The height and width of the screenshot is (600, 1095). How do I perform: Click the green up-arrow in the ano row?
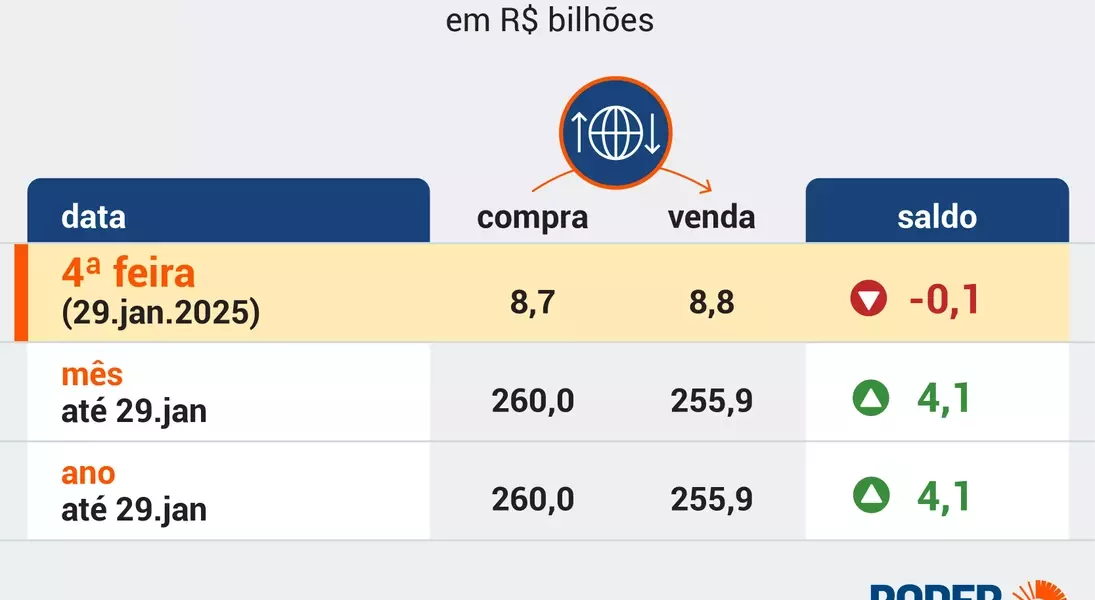(x=870, y=494)
